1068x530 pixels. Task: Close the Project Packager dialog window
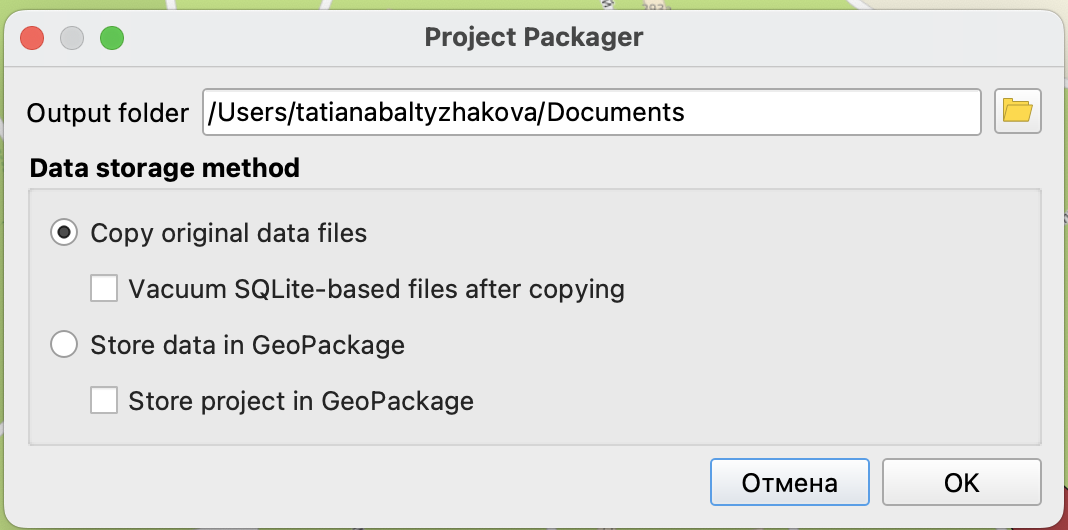[x=32, y=39]
